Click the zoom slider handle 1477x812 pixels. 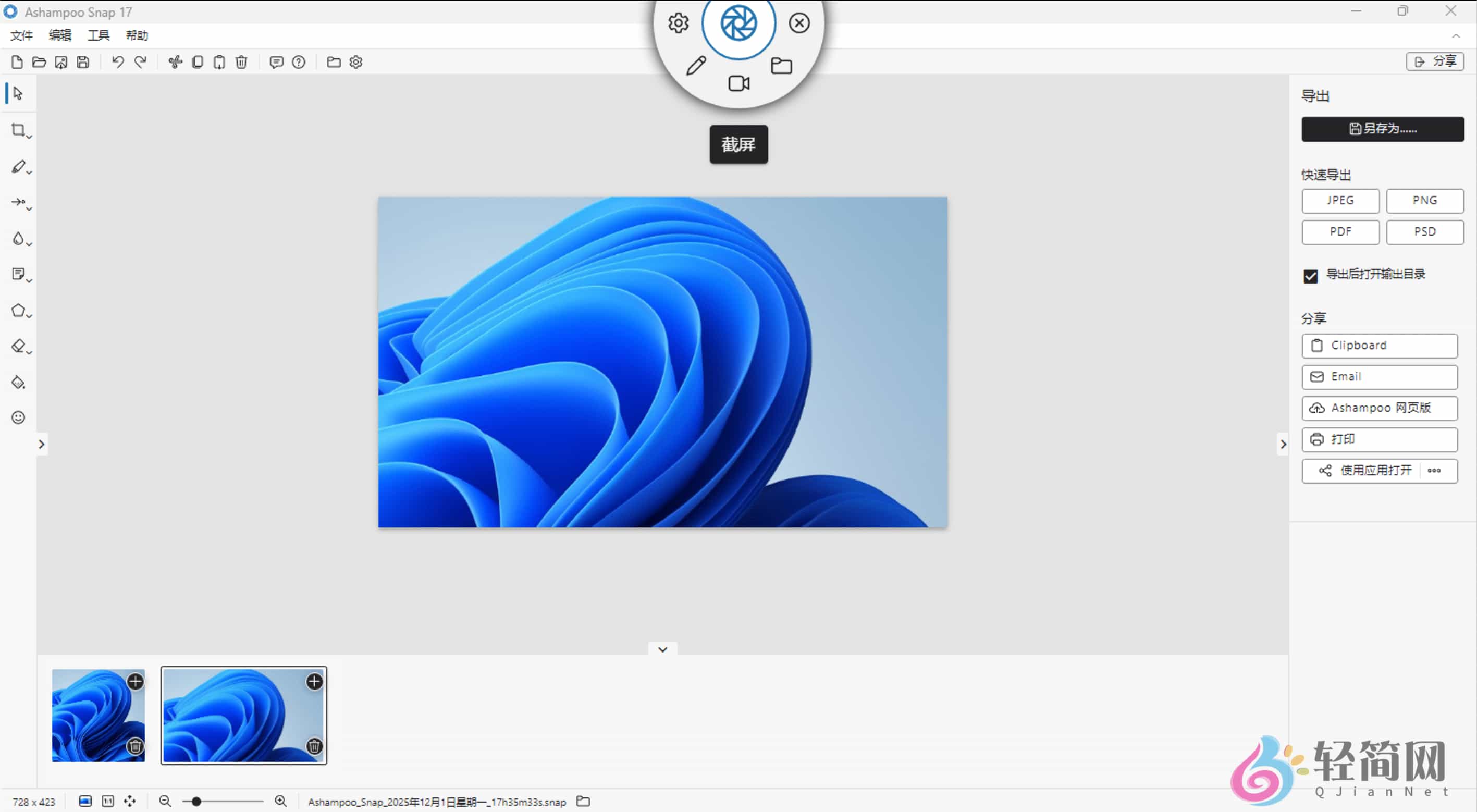pos(196,802)
